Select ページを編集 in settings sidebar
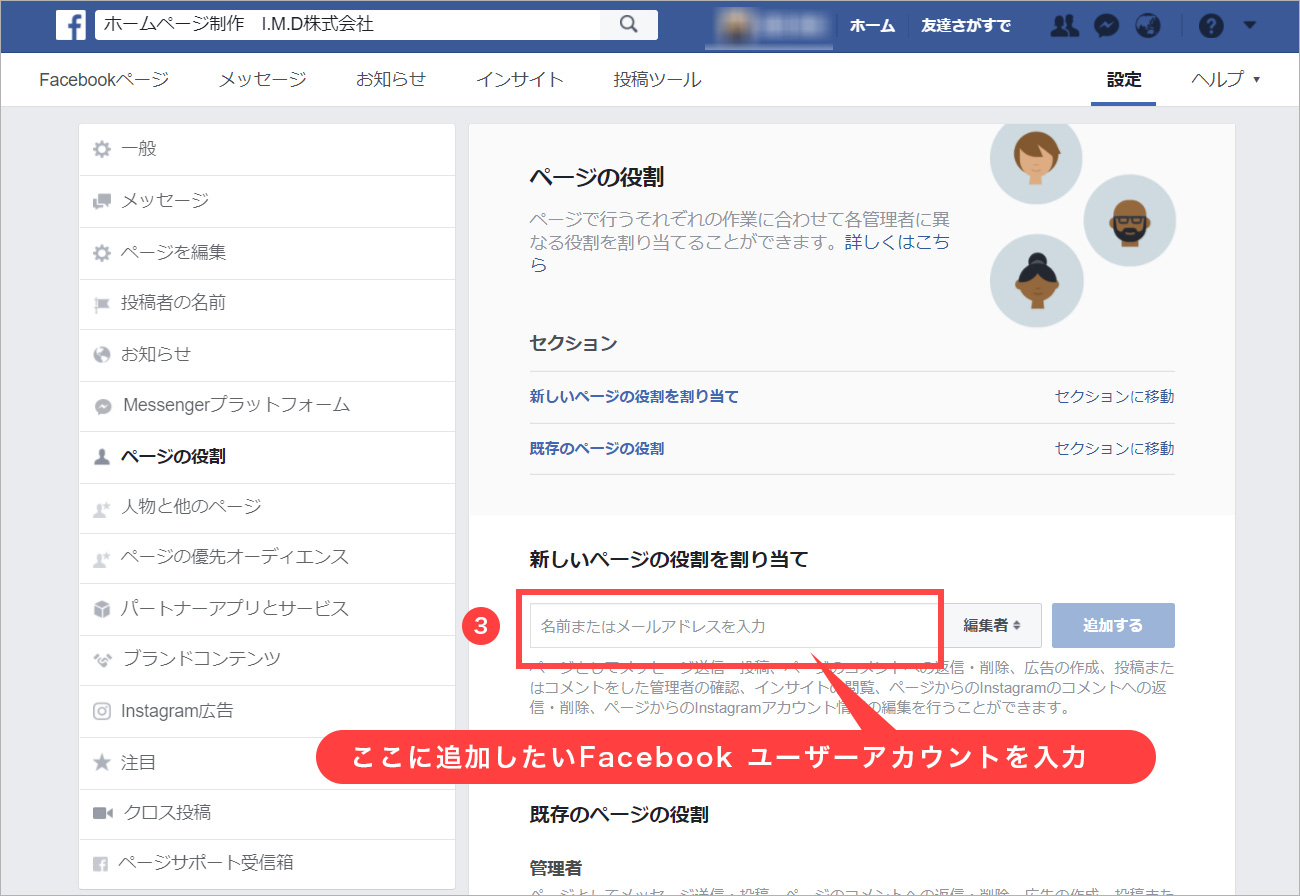1300x896 pixels. 267,253
